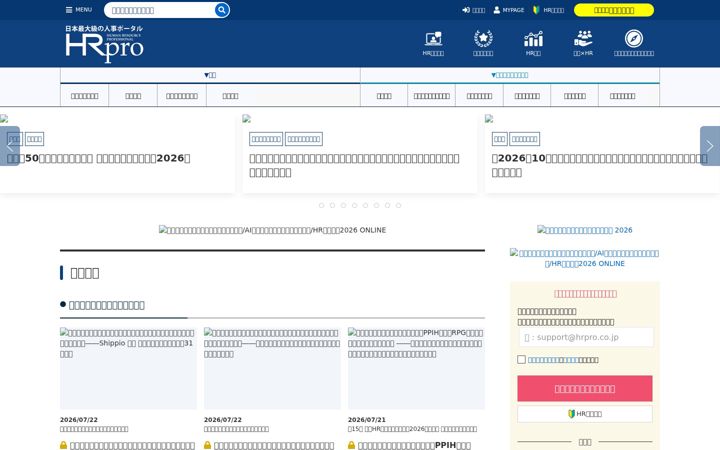Open the PPIH RPG article thumbnail
Screen dimensions: 720x450
[416, 368]
